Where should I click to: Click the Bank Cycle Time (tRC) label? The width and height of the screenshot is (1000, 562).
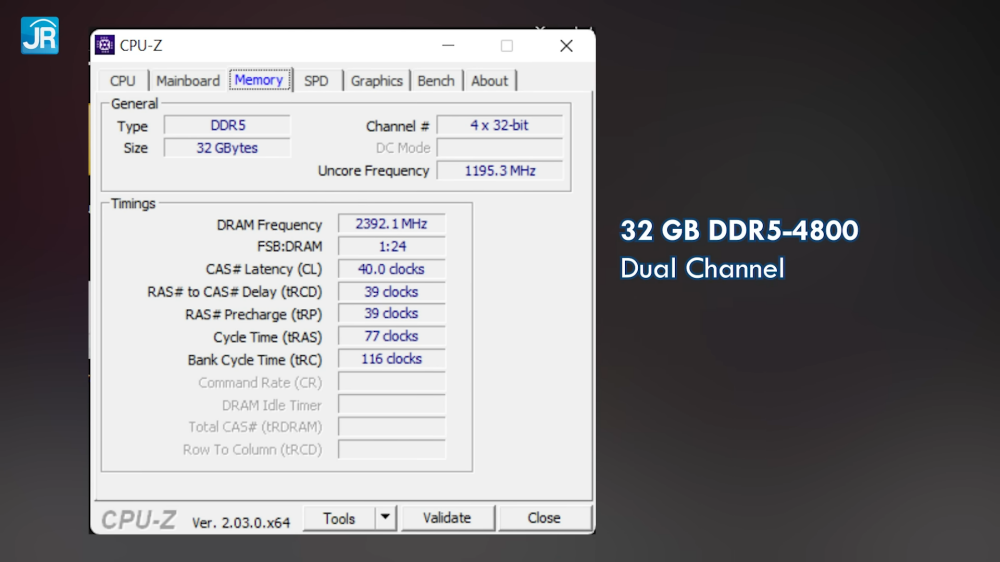coord(255,360)
